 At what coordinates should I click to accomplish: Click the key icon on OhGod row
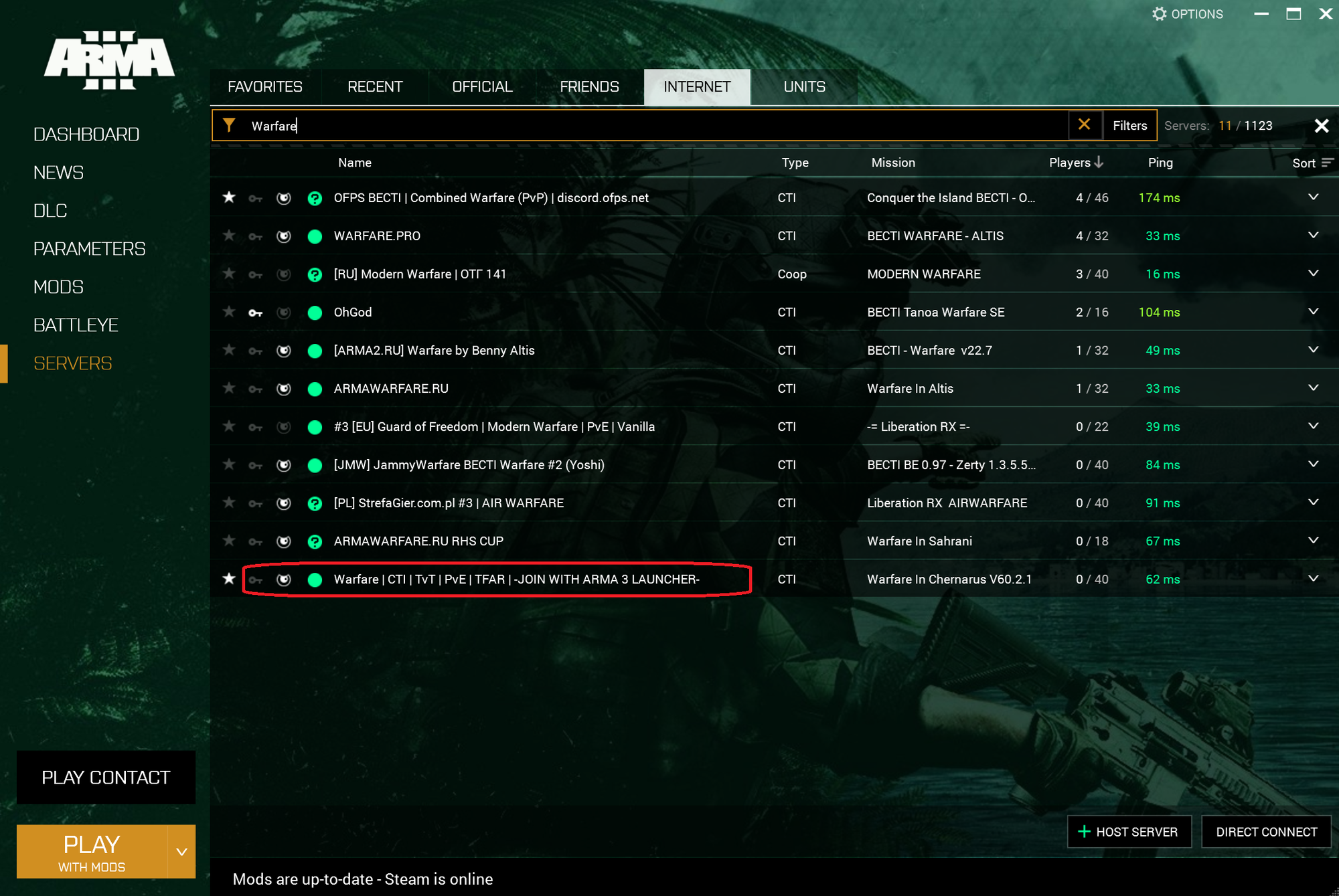[256, 312]
